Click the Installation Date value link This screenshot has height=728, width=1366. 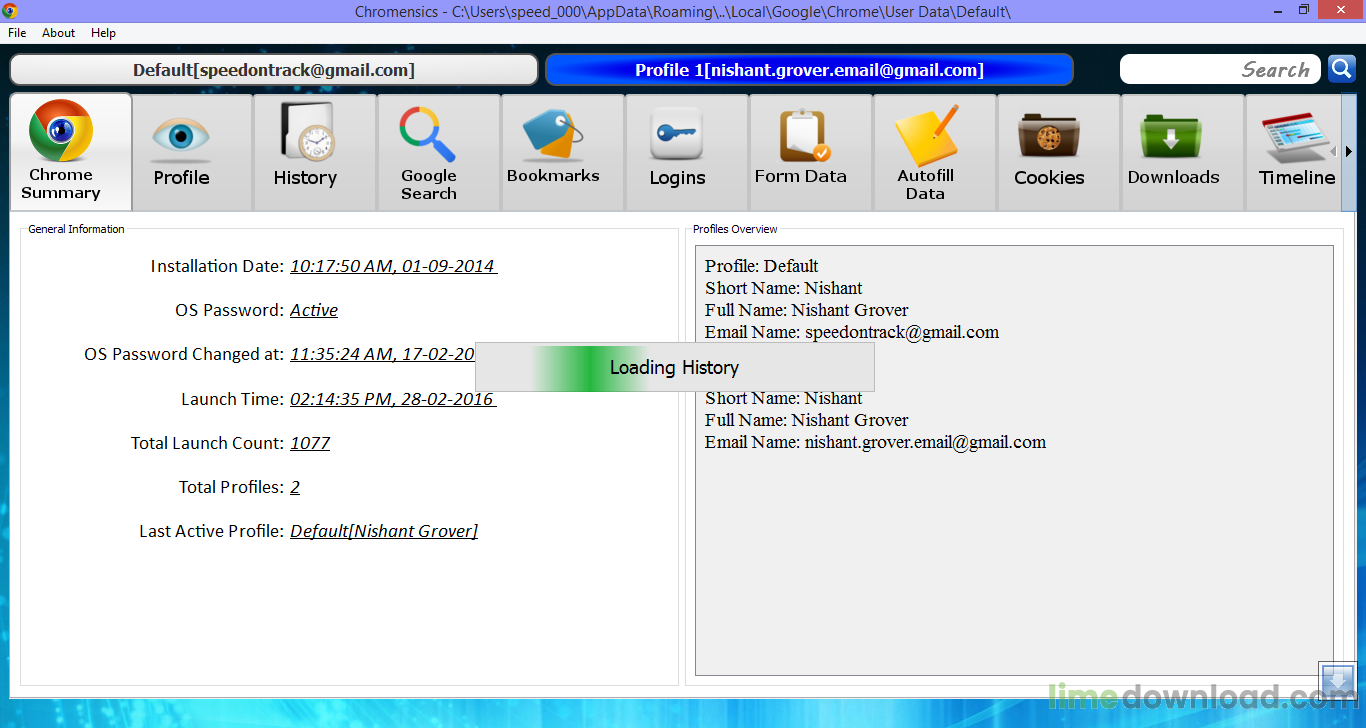[x=393, y=266]
